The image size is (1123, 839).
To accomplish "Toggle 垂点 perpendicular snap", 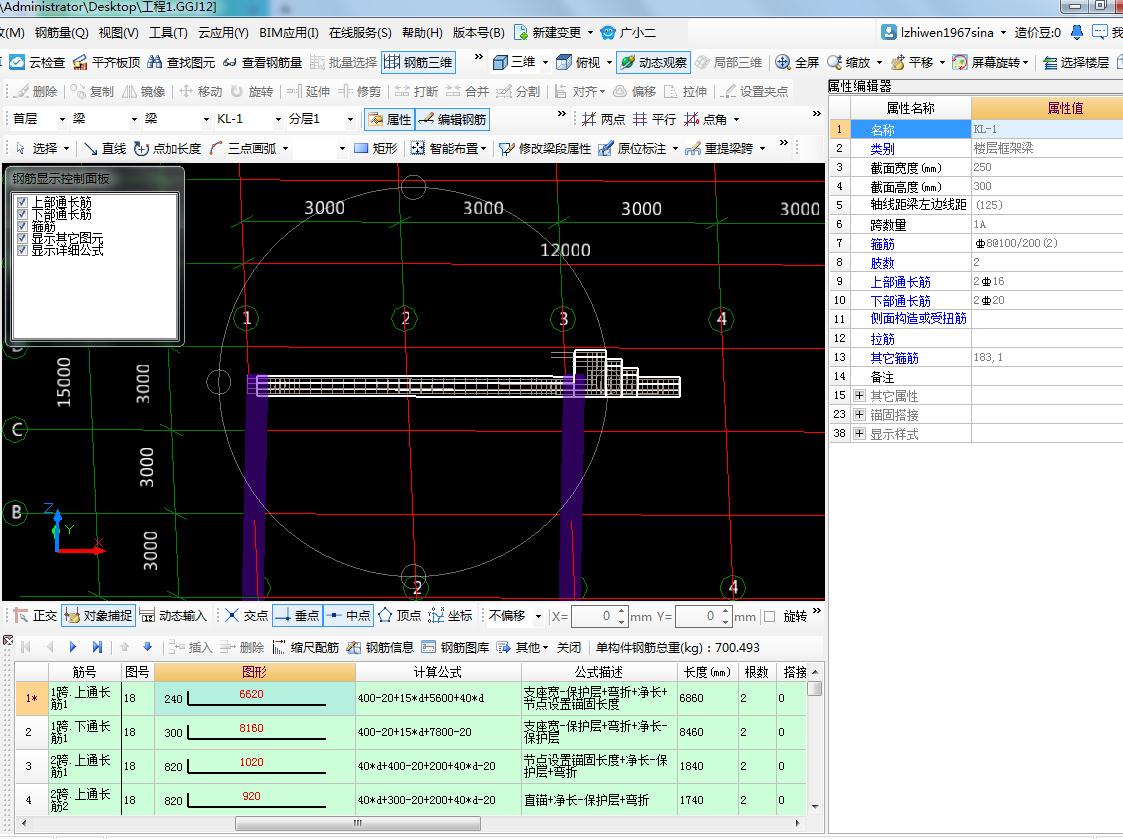I will 297,615.
